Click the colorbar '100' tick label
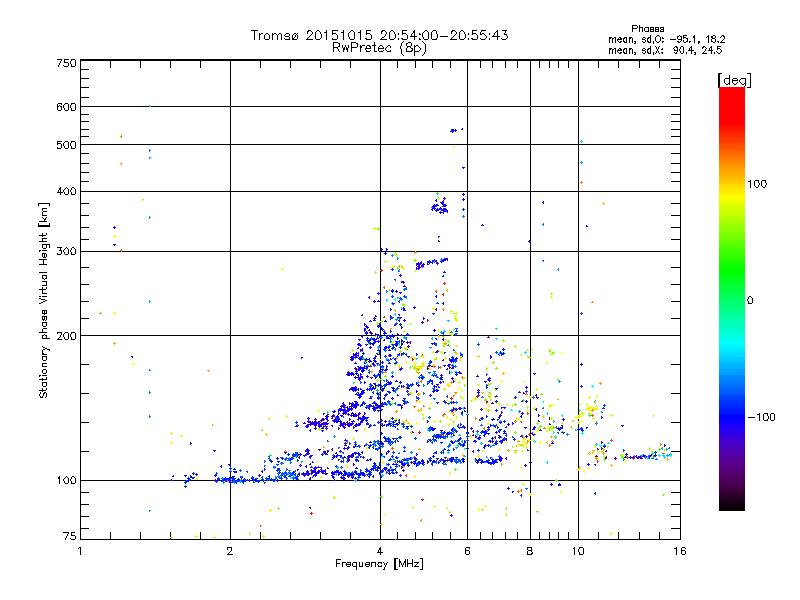Screen dimensions: 800x600 (757, 184)
